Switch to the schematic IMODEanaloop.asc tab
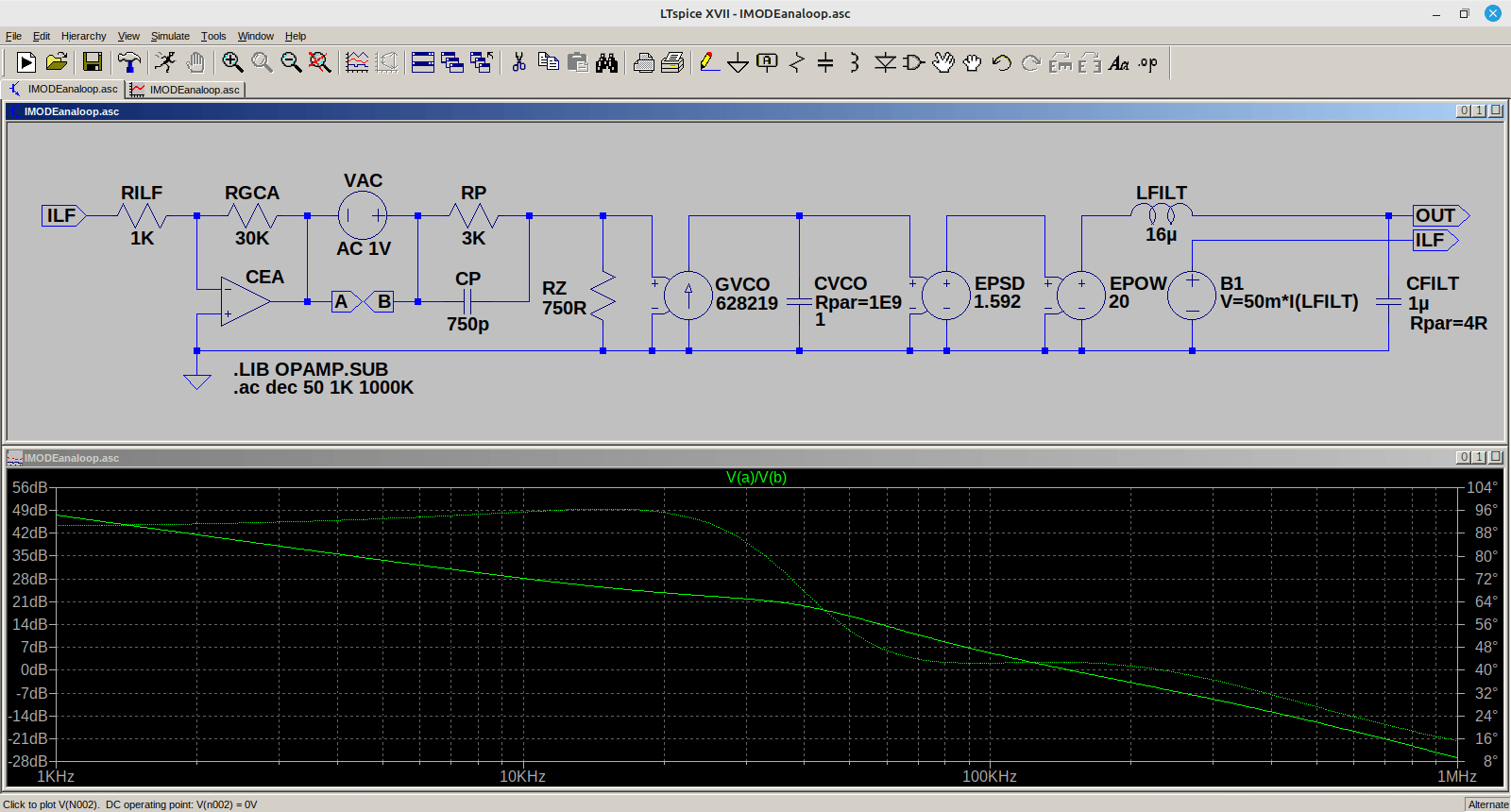 [64, 89]
